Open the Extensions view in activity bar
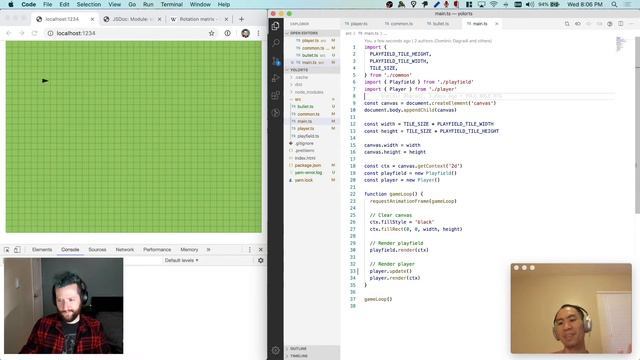Screen dimensions: 640x360 point(276,96)
